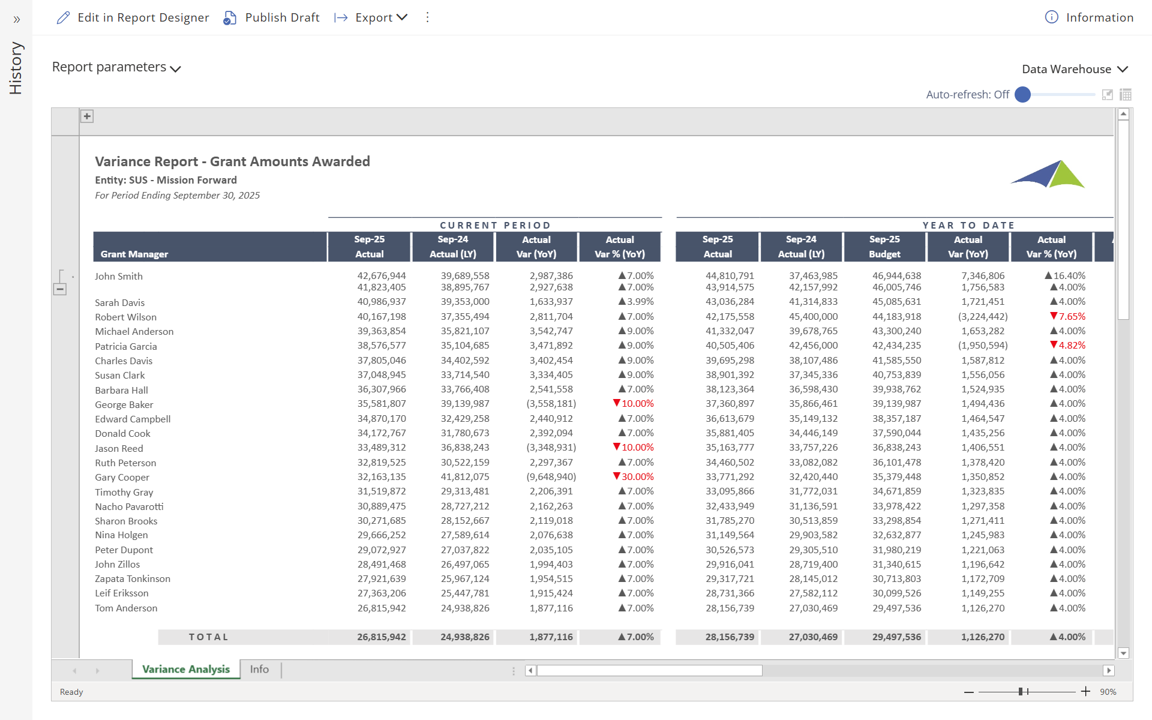Collapse row group with minus button
The width and height of the screenshot is (1152, 720).
tap(60, 289)
